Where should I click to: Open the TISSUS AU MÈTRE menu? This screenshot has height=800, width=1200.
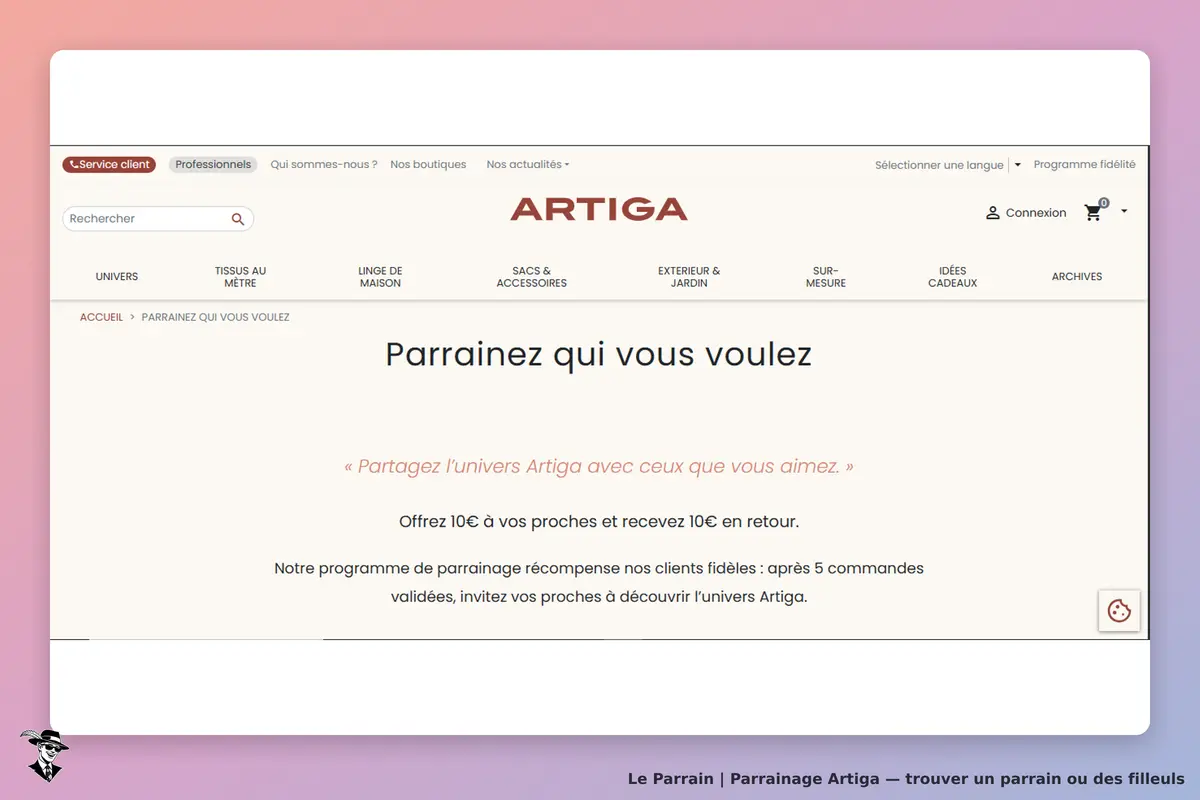[240, 277]
